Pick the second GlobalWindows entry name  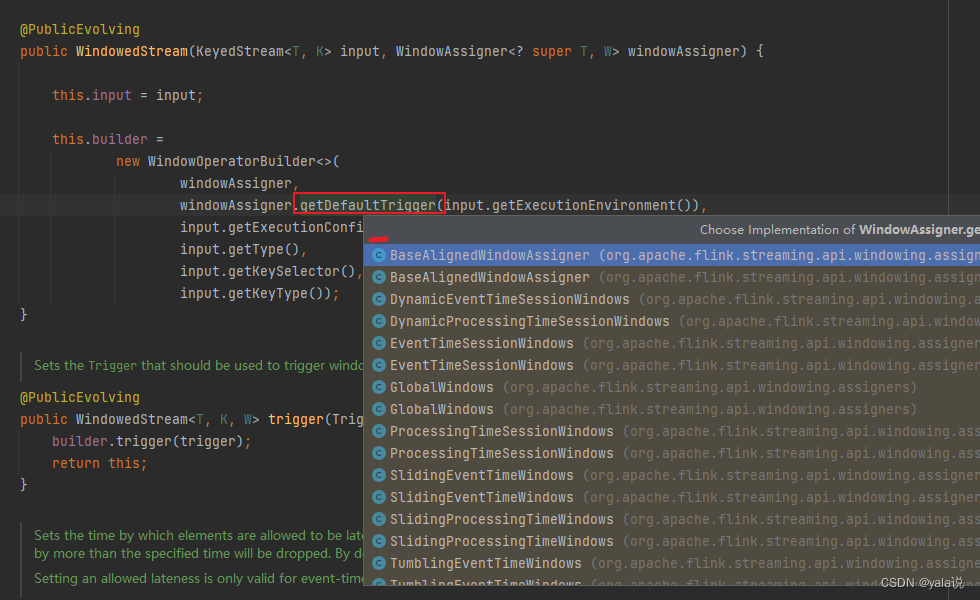pos(441,409)
